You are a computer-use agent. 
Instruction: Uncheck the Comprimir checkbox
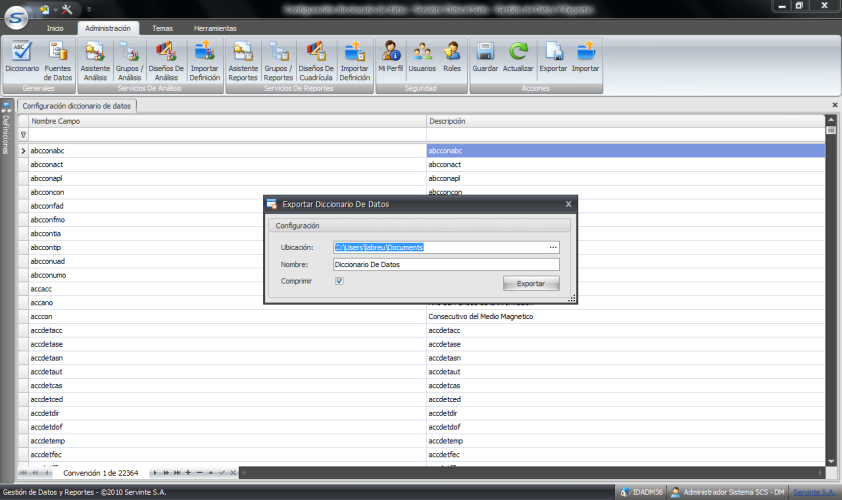click(340, 282)
